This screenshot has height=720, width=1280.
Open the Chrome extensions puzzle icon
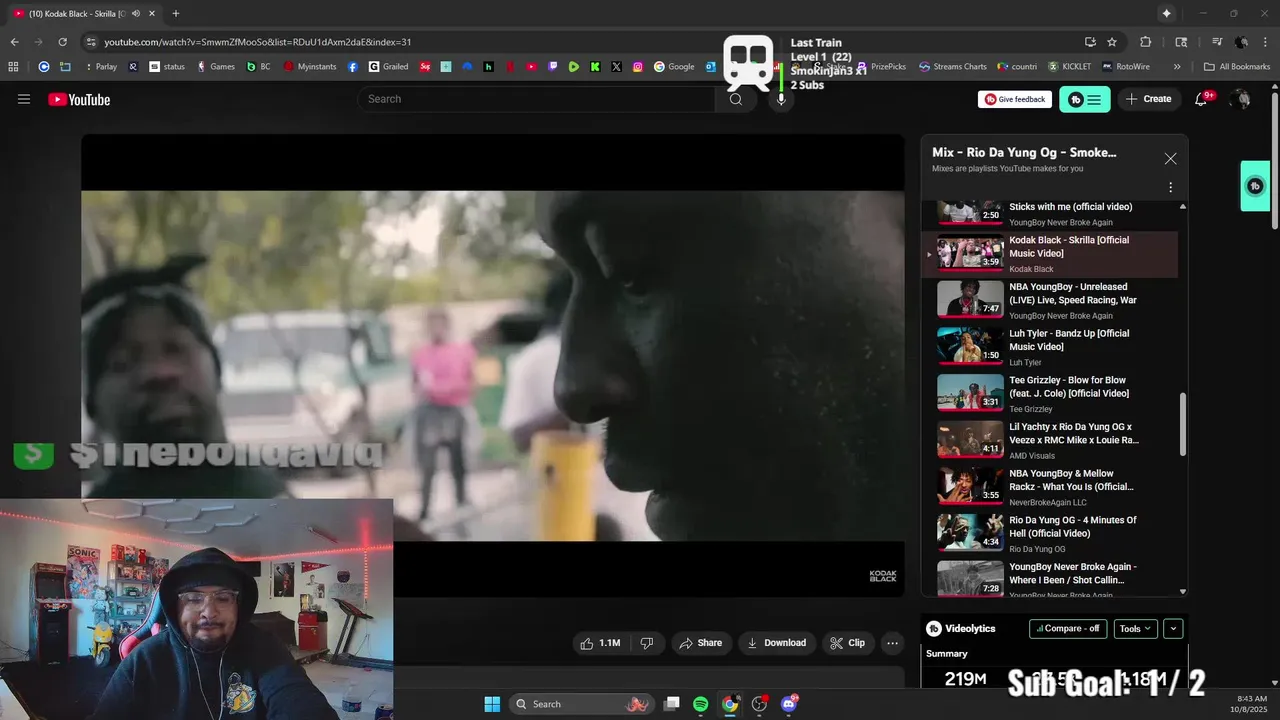pos(1146,42)
